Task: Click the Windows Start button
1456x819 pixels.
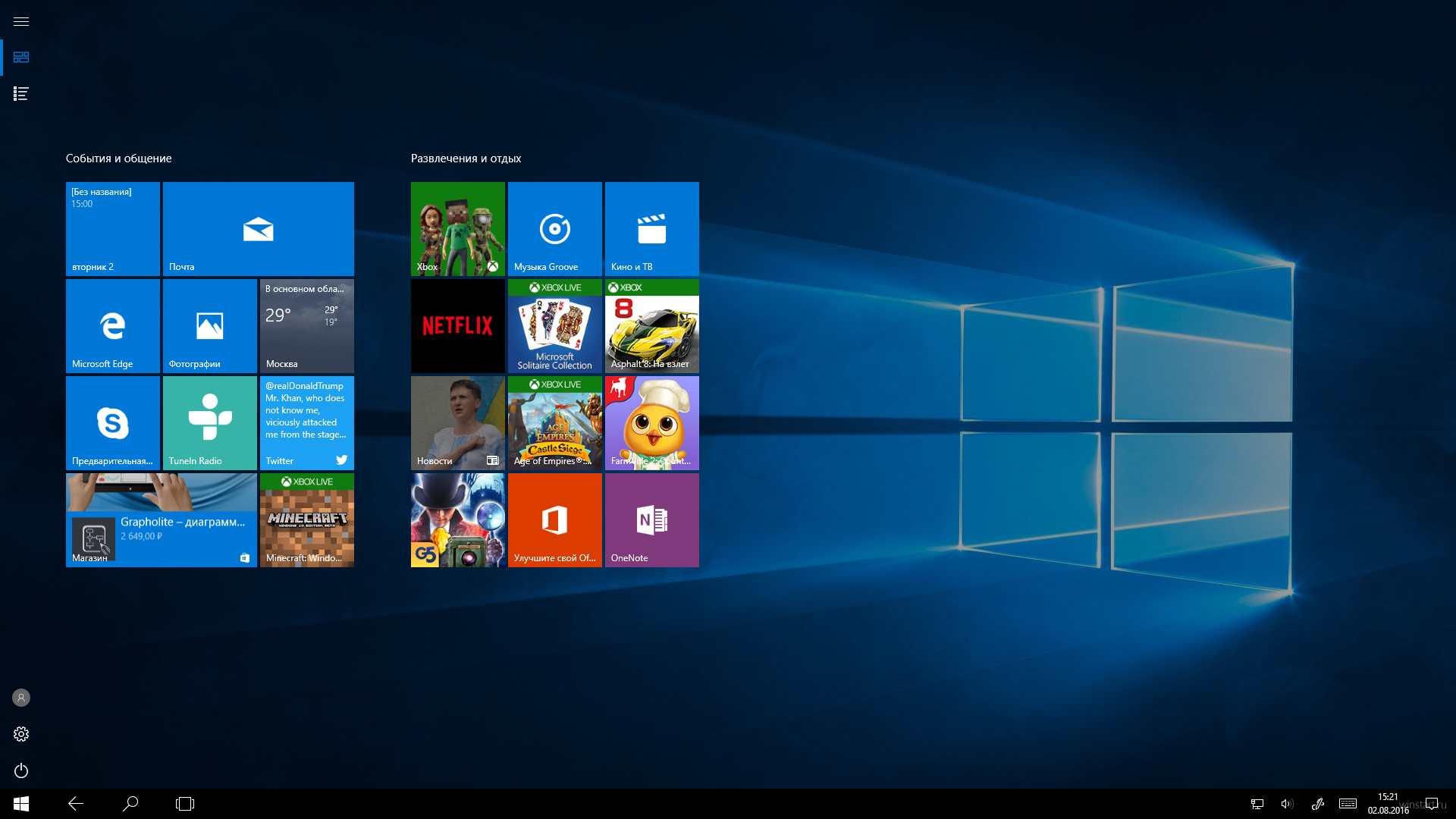Action: (x=21, y=804)
